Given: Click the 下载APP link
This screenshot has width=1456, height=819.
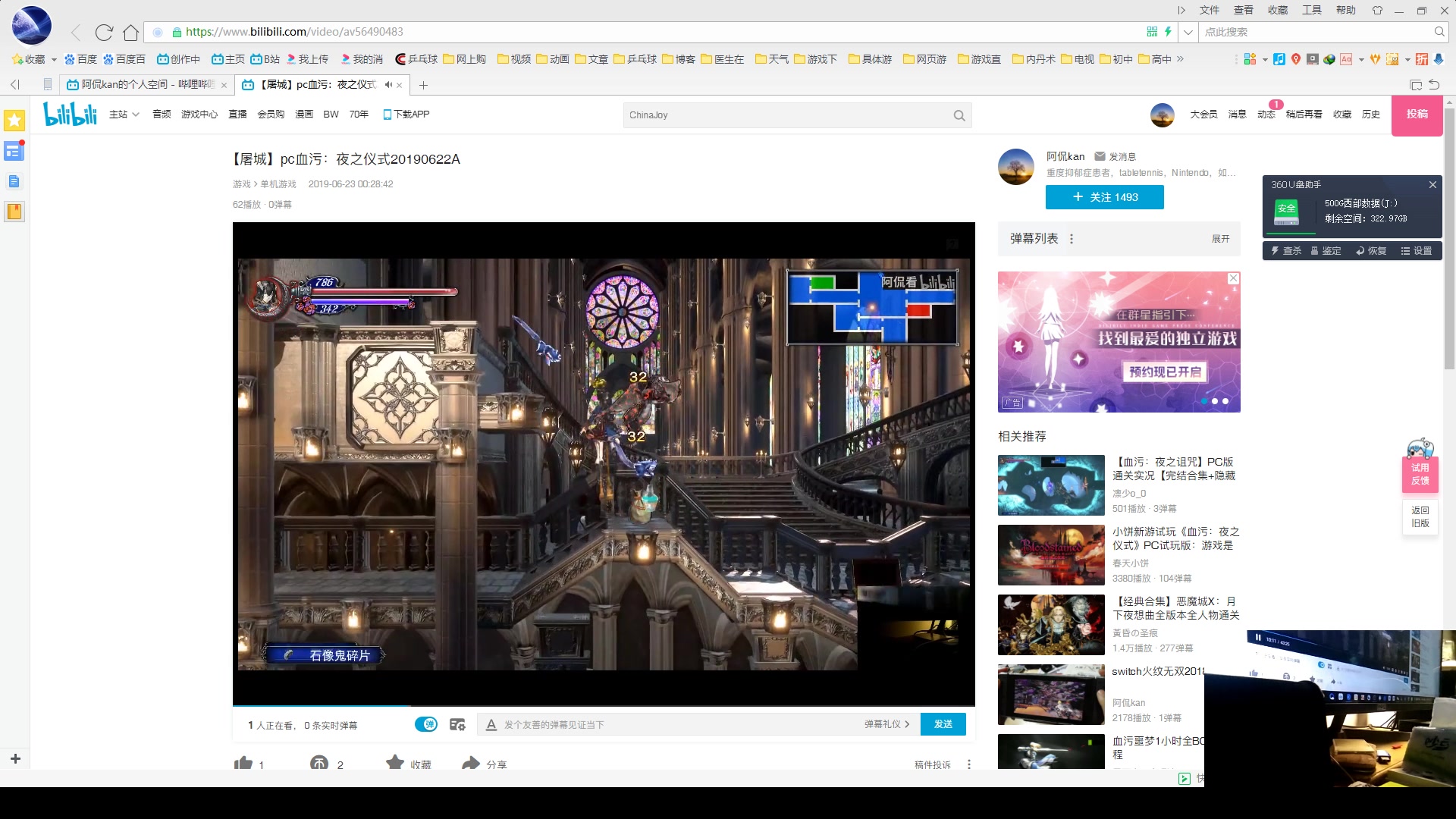Looking at the screenshot, I should pyautogui.click(x=406, y=115).
